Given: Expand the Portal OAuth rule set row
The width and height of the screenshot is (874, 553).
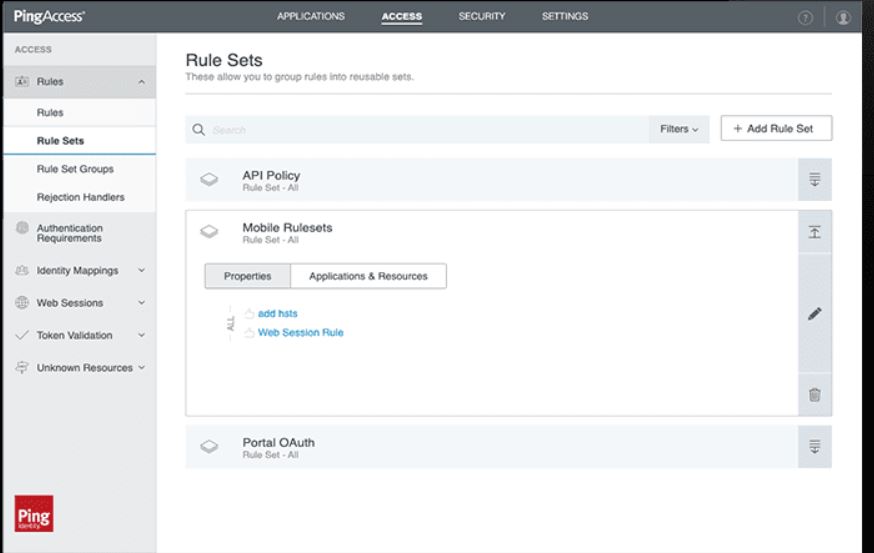Looking at the screenshot, I should pos(814,447).
